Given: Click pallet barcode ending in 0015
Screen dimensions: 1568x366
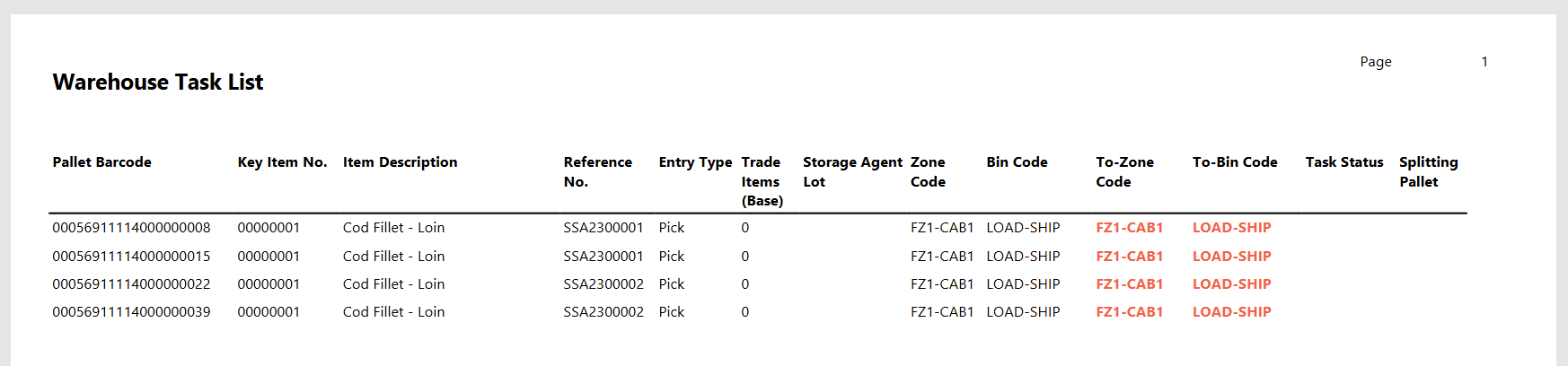Looking at the screenshot, I should 131,257.
